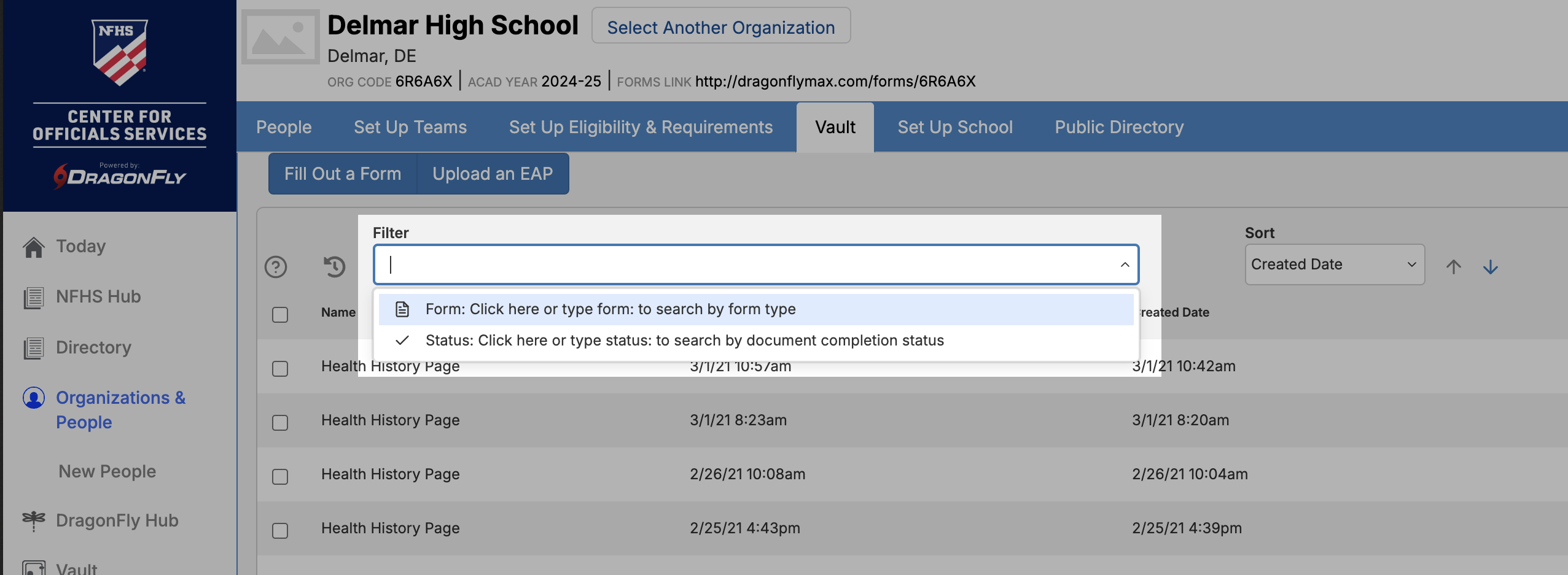Sort ascending with the up arrow
This screenshot has height=575, width=1568.
click(1453, 266)
